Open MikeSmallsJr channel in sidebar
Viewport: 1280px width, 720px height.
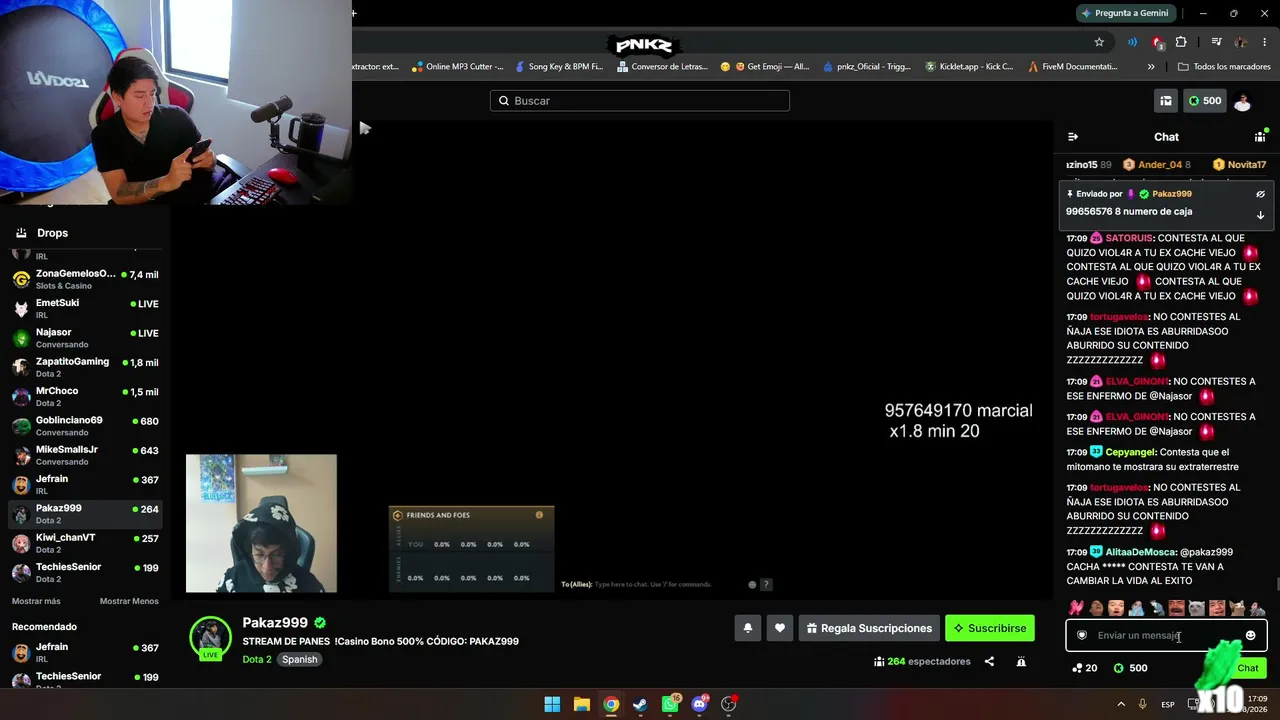coord(85,455)
